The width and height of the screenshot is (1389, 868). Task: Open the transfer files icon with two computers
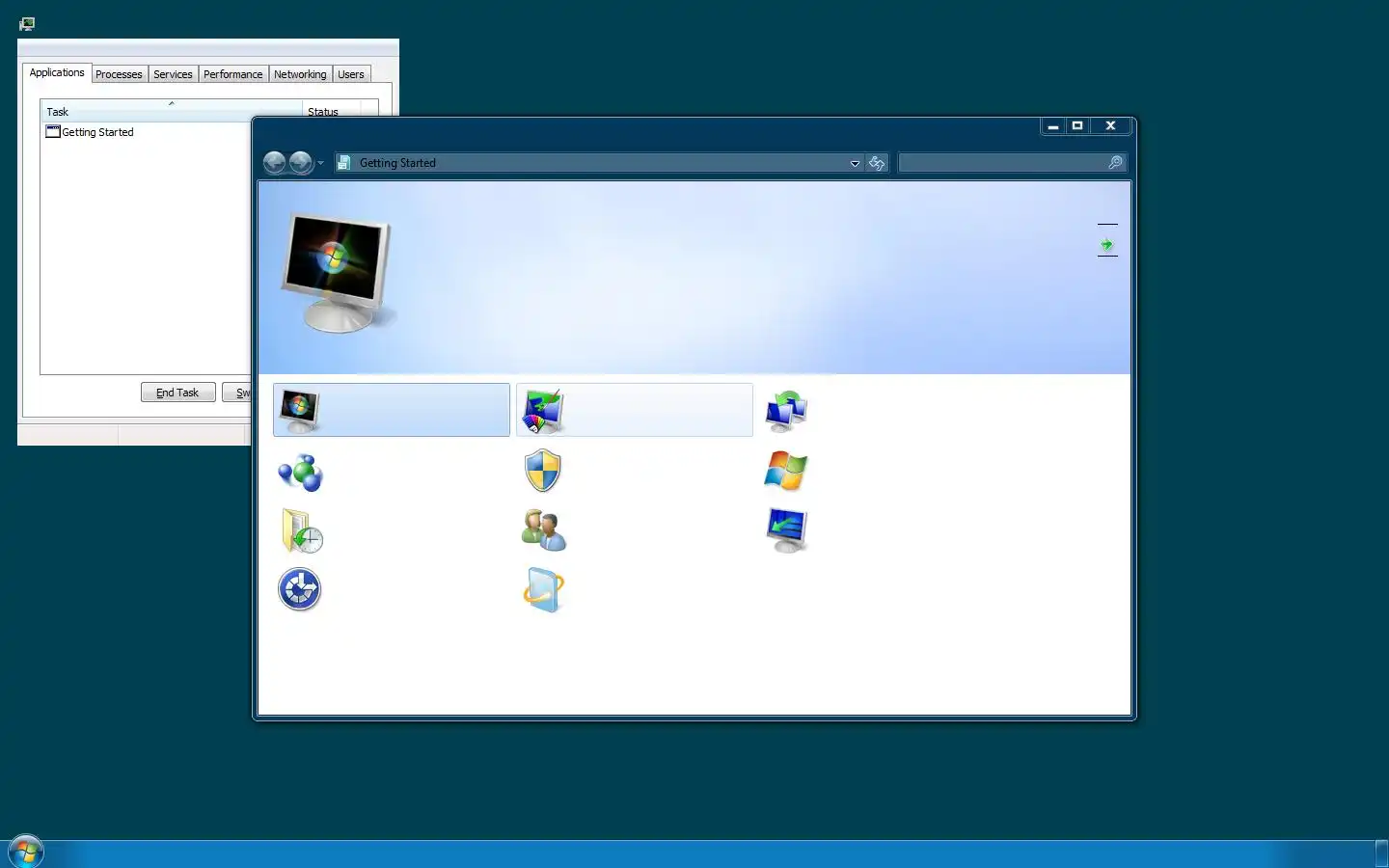786,411
